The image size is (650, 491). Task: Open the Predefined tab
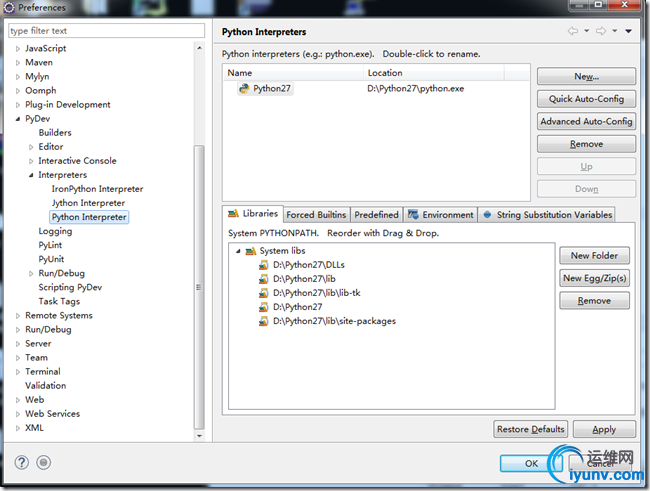pos(376,215)
